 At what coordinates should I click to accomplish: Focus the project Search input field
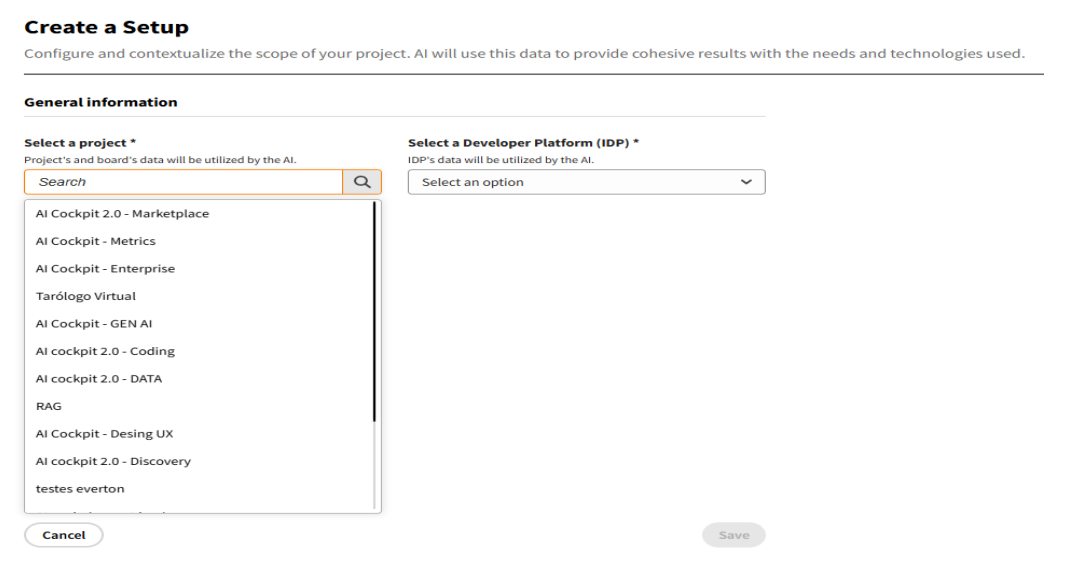(x=184, y=182)
